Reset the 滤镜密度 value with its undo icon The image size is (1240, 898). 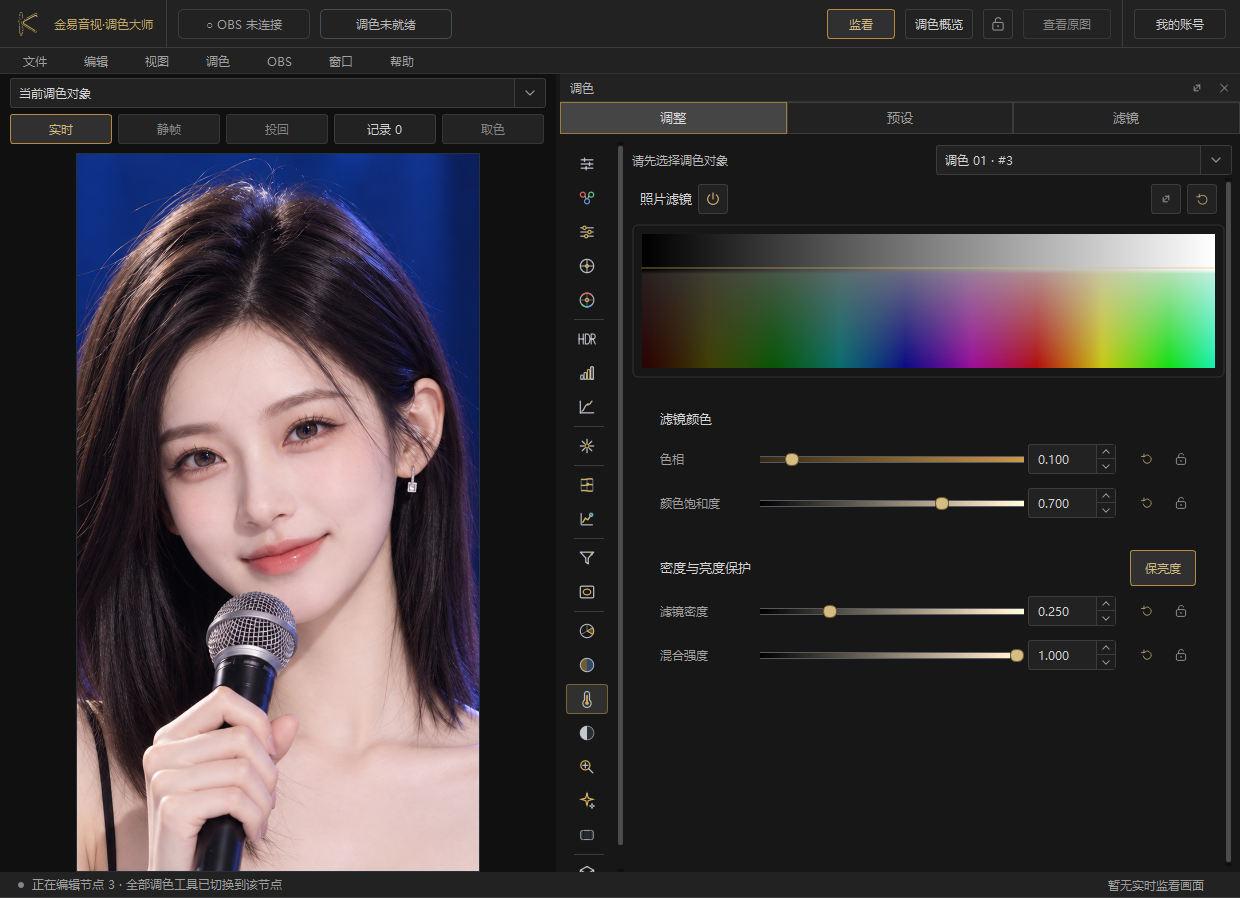coord(1147,612)
